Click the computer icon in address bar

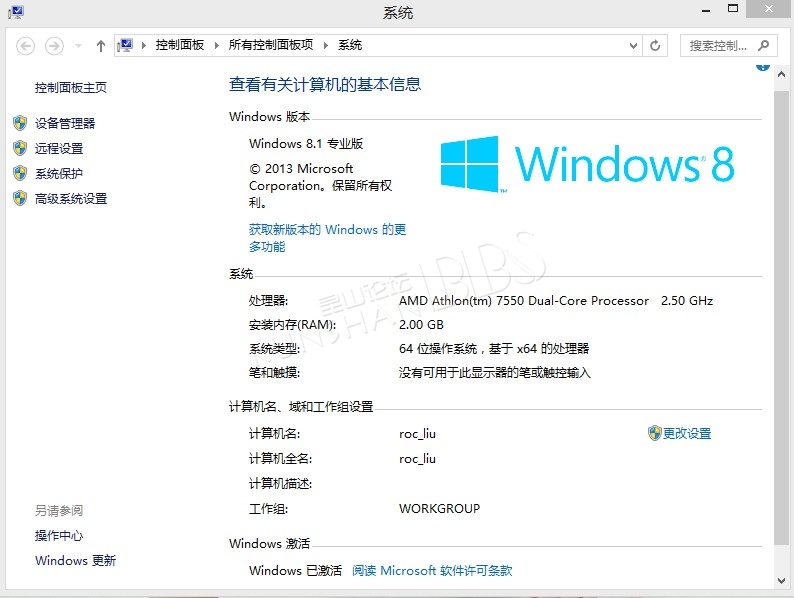[x=125, y=46]
